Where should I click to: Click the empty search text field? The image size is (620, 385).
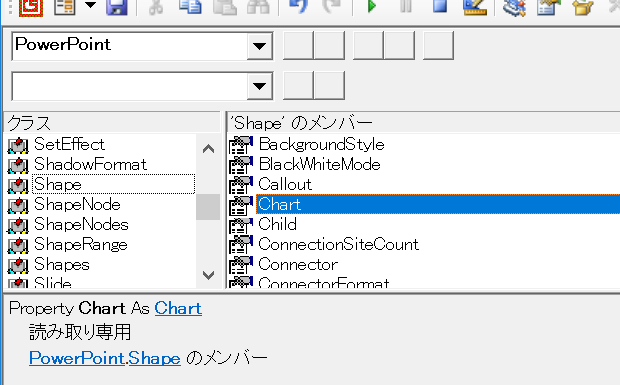coord(130,86)
